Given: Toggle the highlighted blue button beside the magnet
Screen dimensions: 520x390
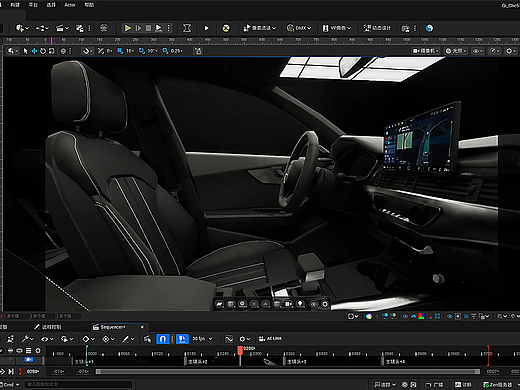Looking at the screenshot, I should [182, 339].
